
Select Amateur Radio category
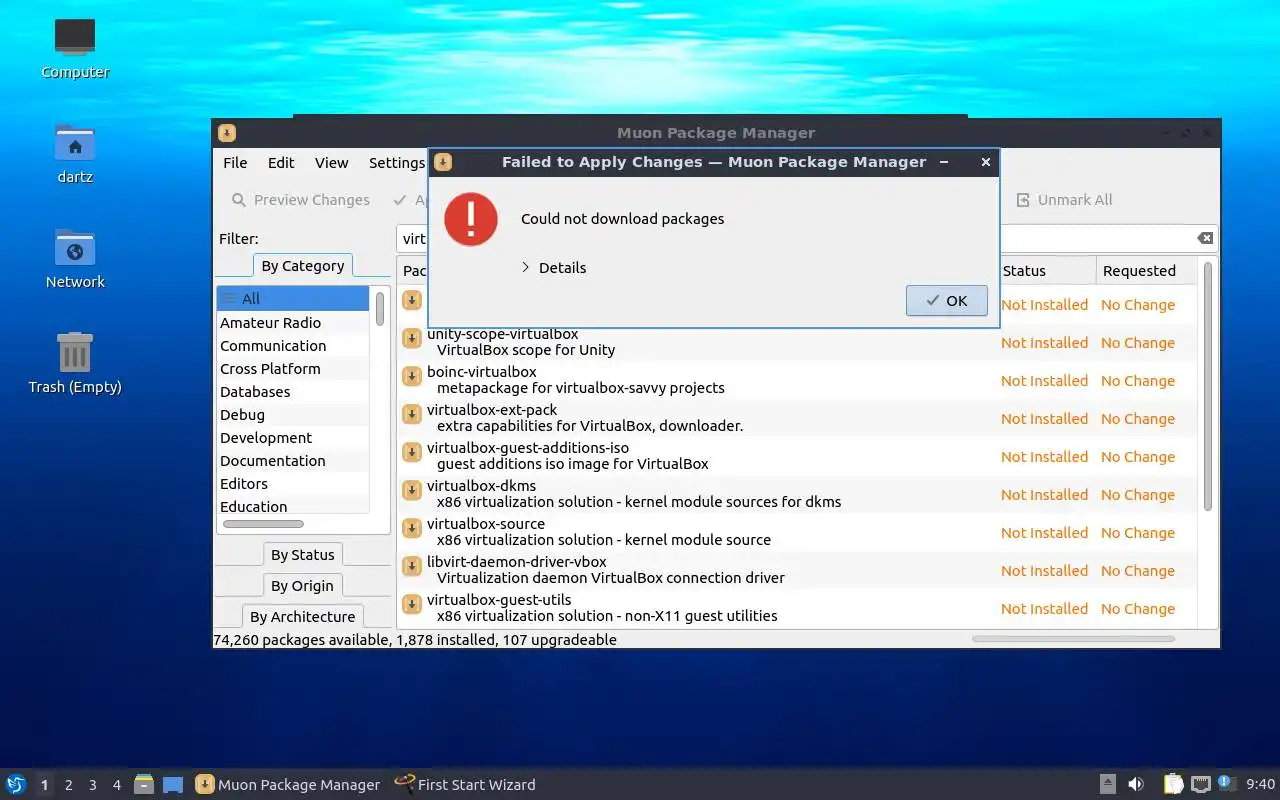click(293, 323)
